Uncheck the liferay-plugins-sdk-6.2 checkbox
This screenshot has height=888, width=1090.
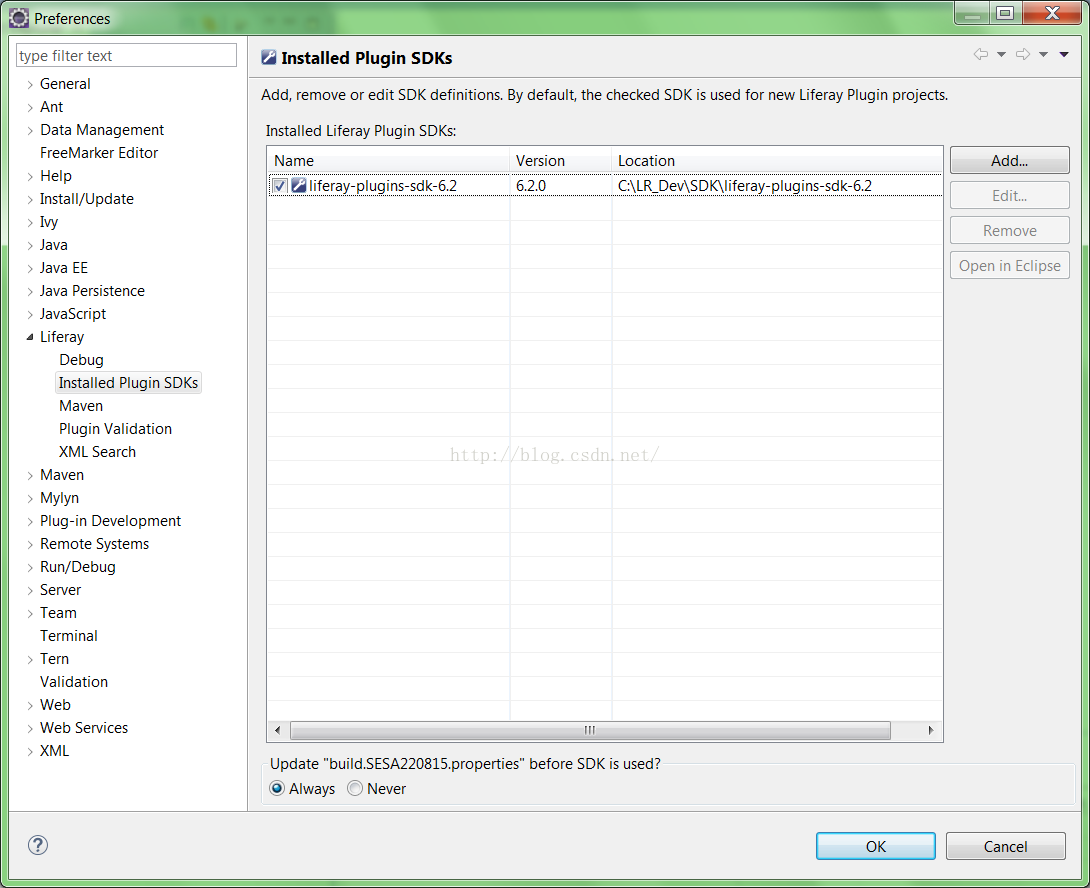[279, 186]
